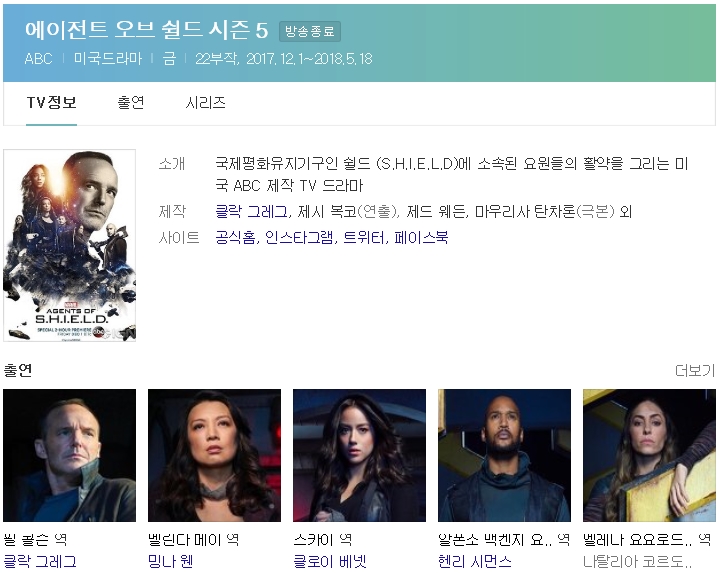Open the TV정보 tab
Viewport: 719px width, 573px height.
coord(51,102)
